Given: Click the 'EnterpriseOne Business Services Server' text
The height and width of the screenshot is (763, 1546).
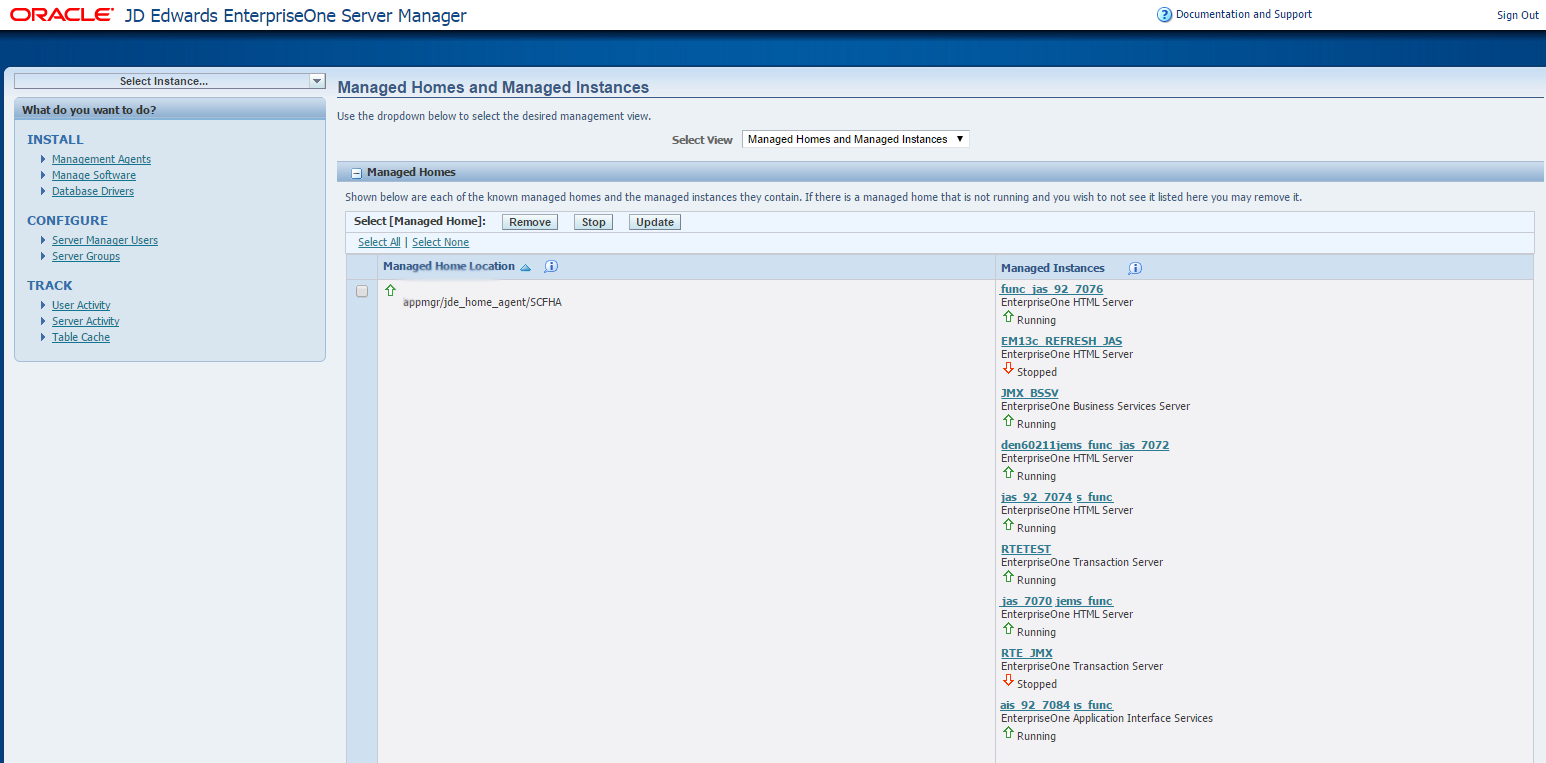Looking at the screenshot, I should click(x=1095, y=406).
